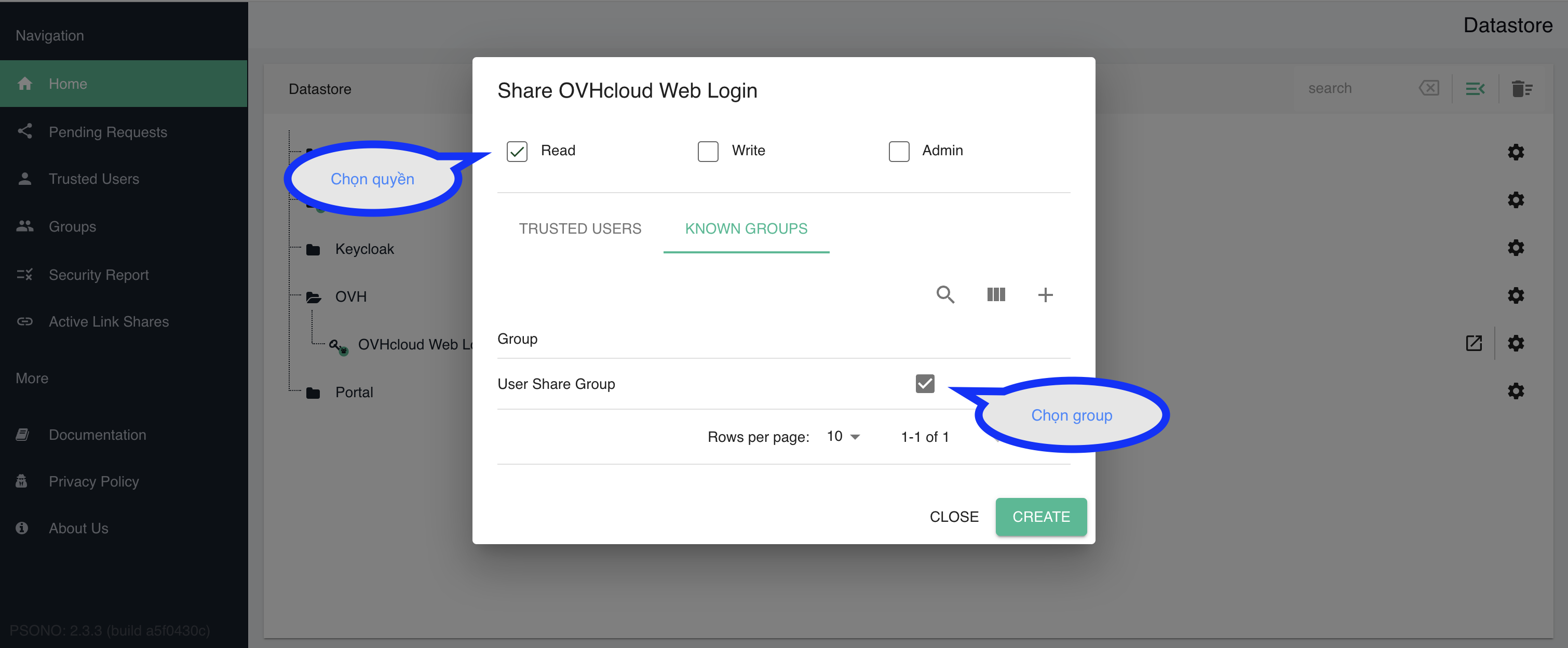Click the clear search backspace icon
The height and width of the screenshot is (648, 1568).
point(1429,88)
